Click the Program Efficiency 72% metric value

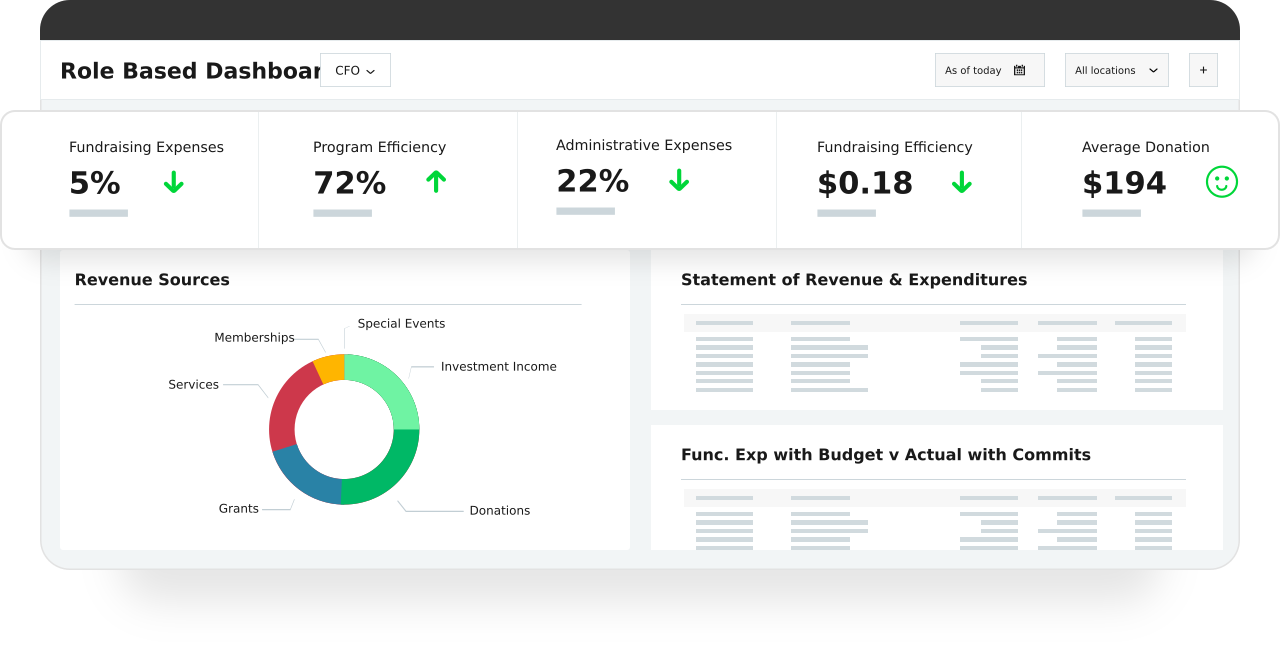pos(349,183)
